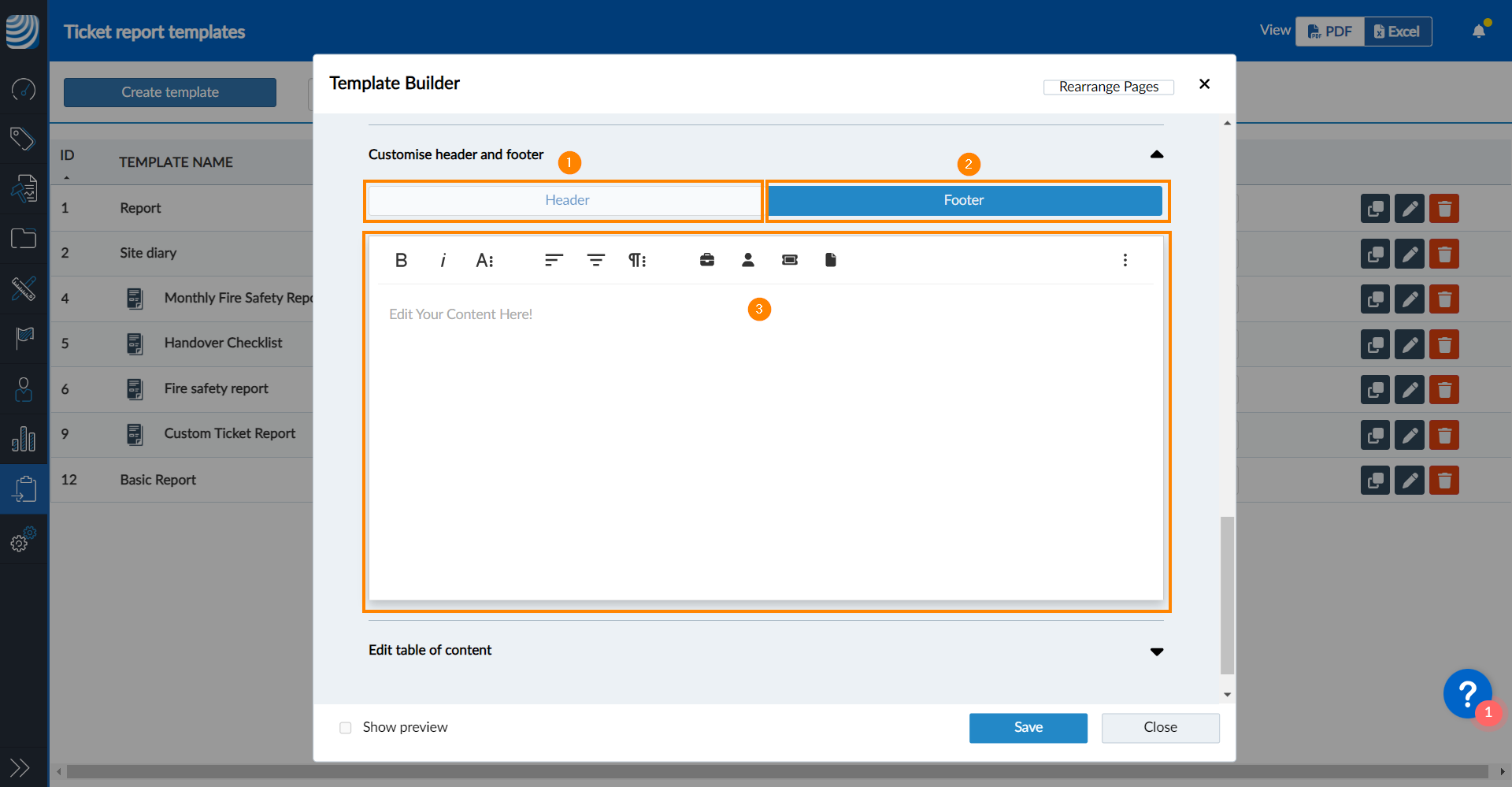Select the Footer tab
Image resolution: width=1512 pixels, height=787 pixels.
[x=964, y=200]
